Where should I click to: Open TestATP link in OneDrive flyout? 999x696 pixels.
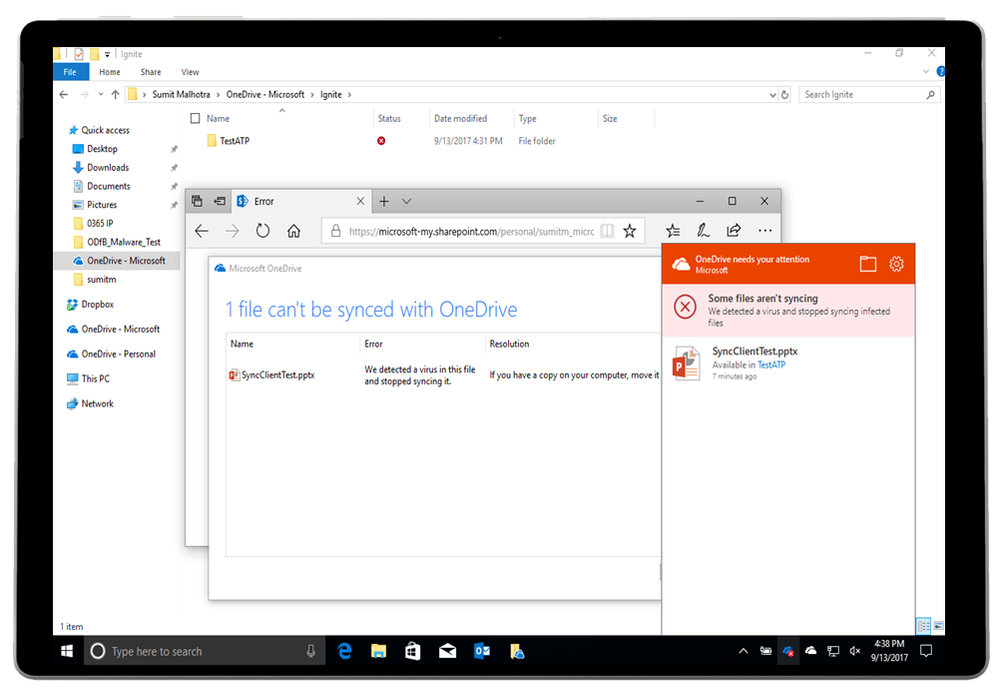[x=772, y=365]
